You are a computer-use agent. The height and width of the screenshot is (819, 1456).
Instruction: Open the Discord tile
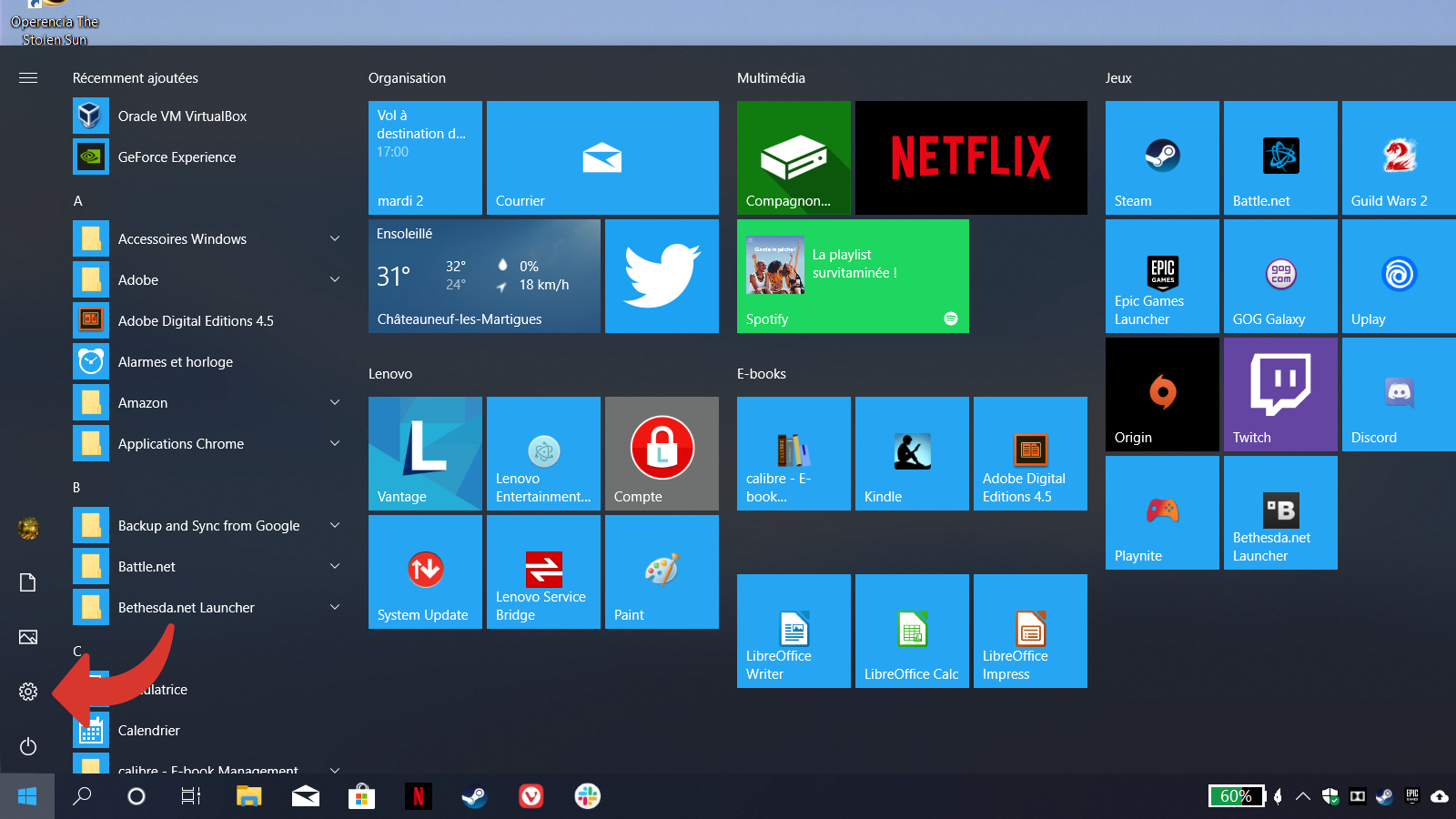(1399, 394)
